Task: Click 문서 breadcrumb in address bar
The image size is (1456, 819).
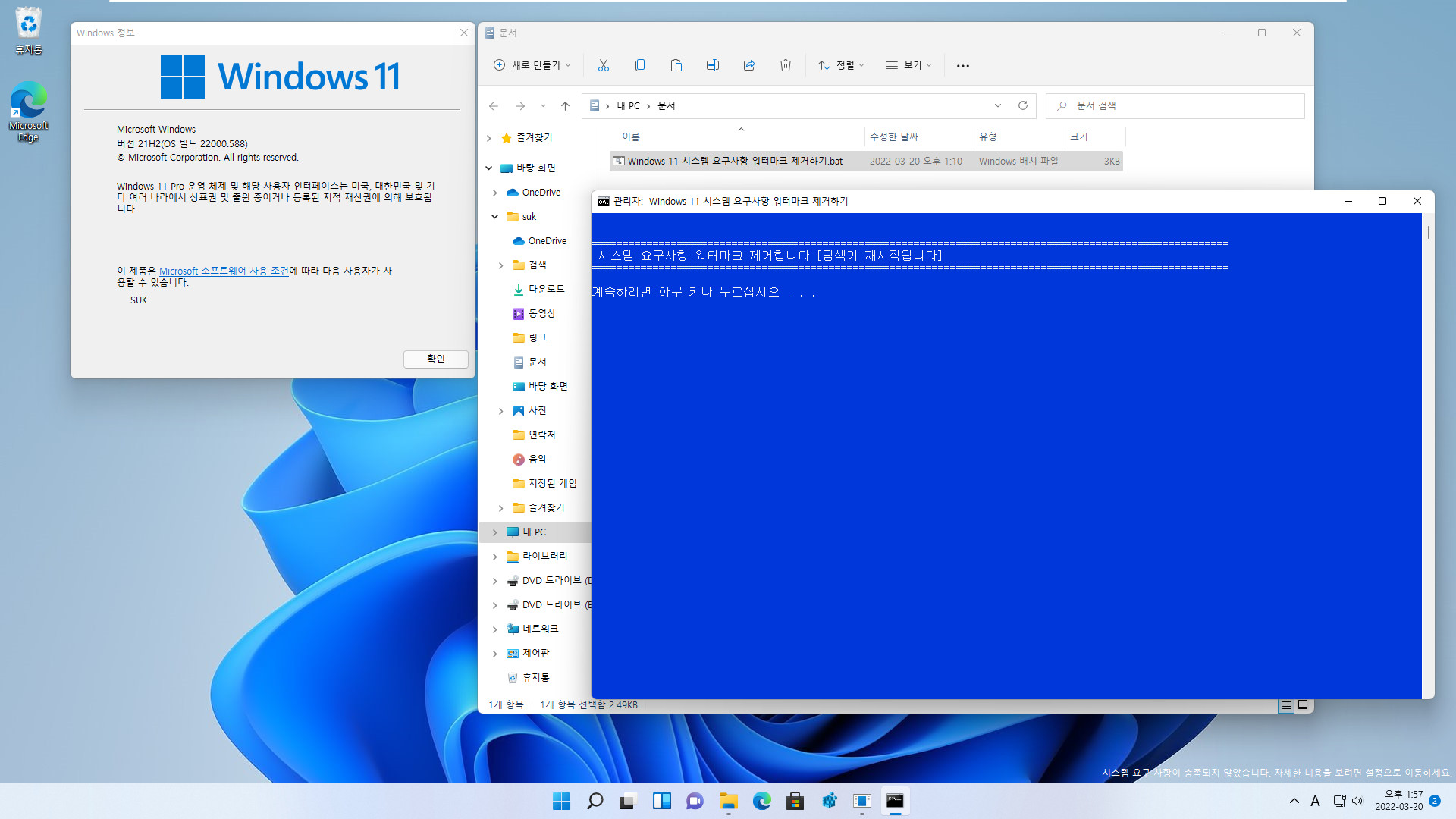Action: point(667,106)
